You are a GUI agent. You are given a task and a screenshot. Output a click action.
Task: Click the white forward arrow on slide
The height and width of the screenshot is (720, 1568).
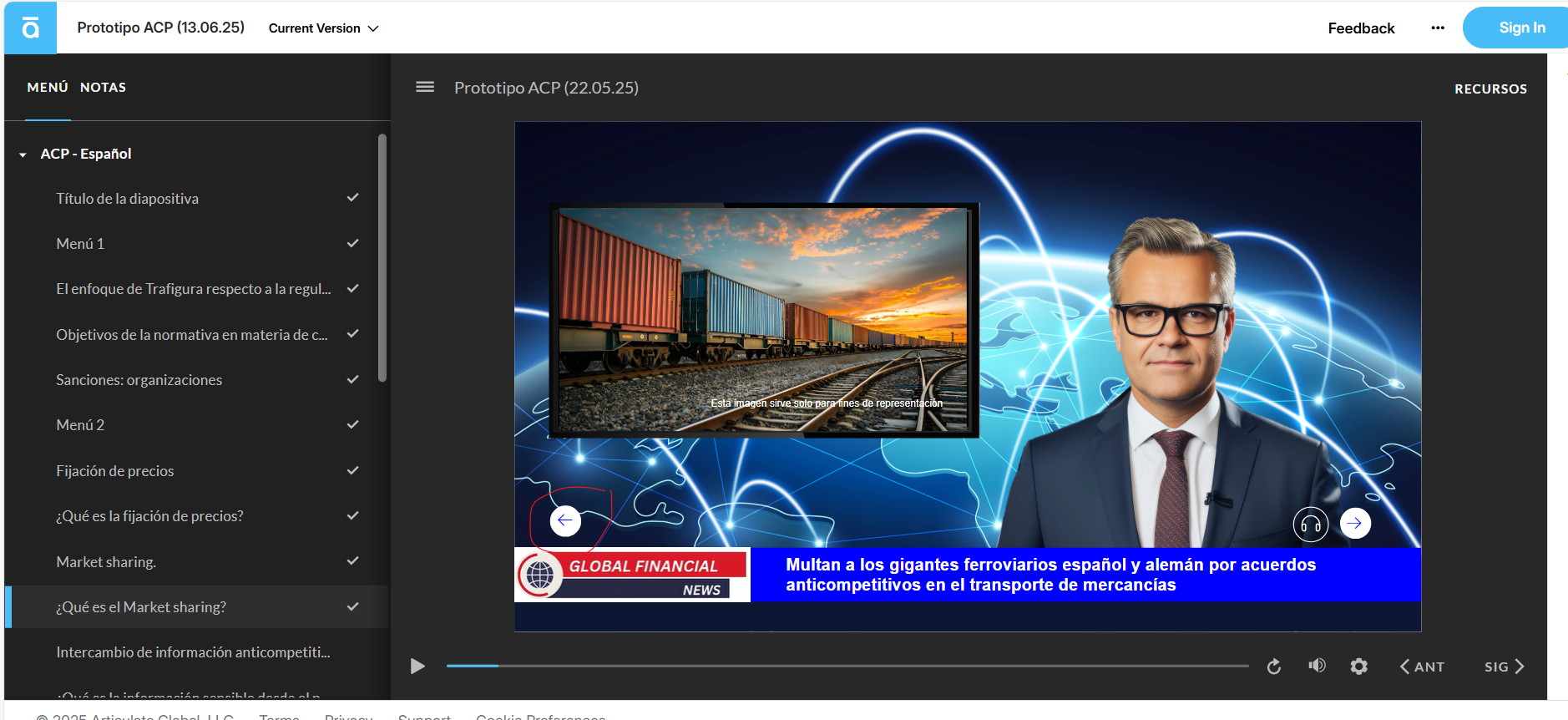pos(1355,524)
